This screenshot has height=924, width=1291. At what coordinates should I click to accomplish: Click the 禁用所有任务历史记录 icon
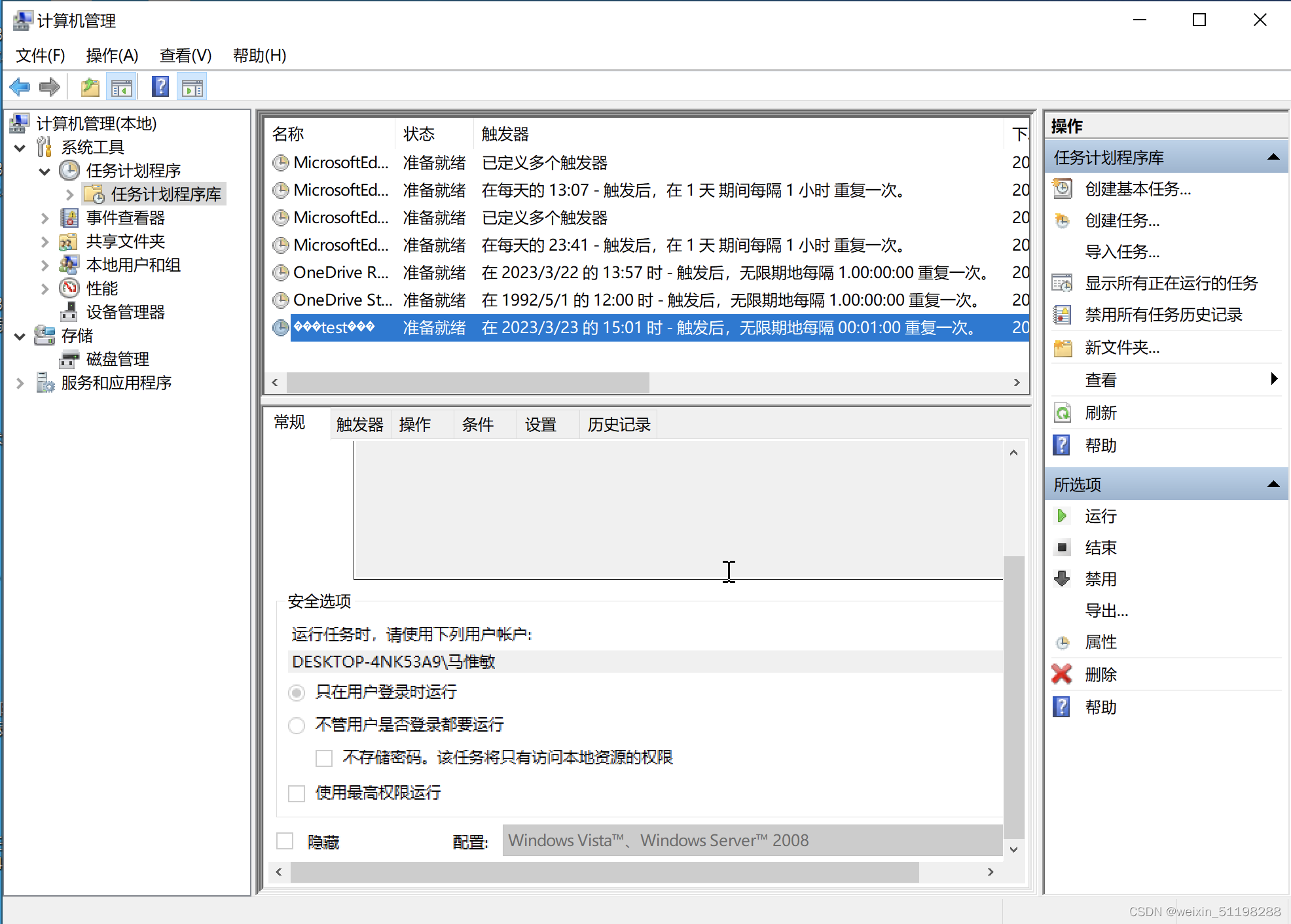coord(1063,315)
